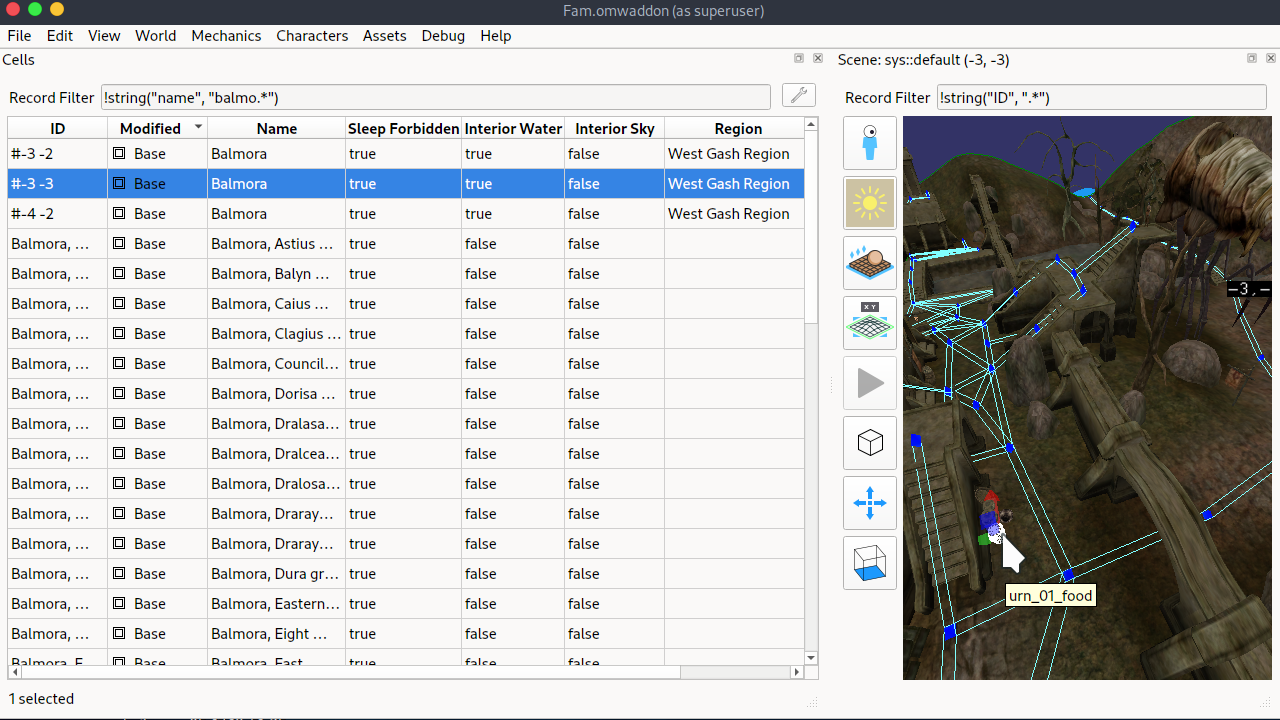Select the Balmora, Dorisa name cell

coord(277,394)
